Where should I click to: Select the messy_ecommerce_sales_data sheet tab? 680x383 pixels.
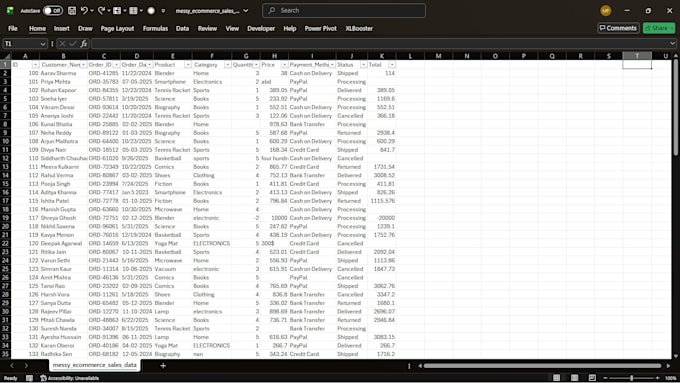(95, 365)
